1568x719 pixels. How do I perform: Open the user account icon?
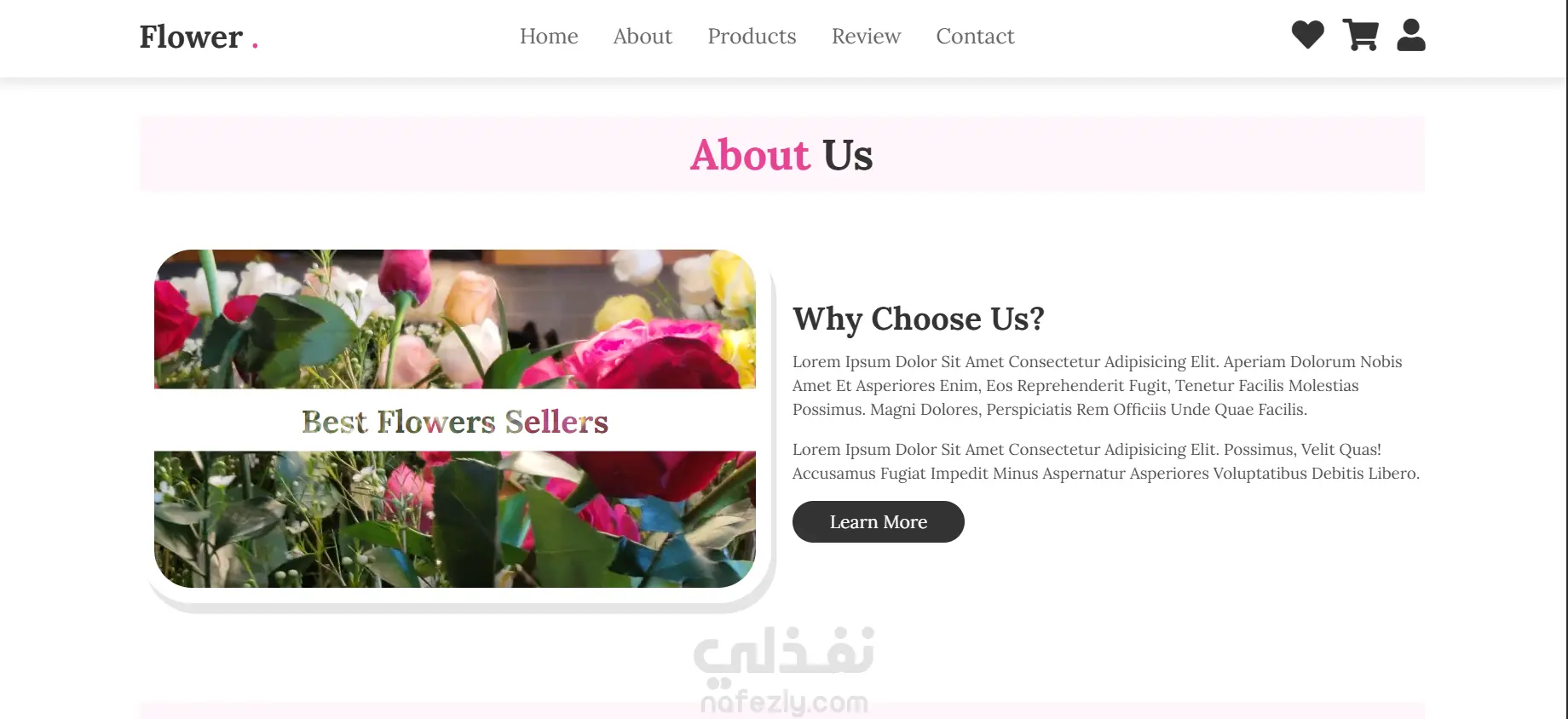coord(1411,35)
